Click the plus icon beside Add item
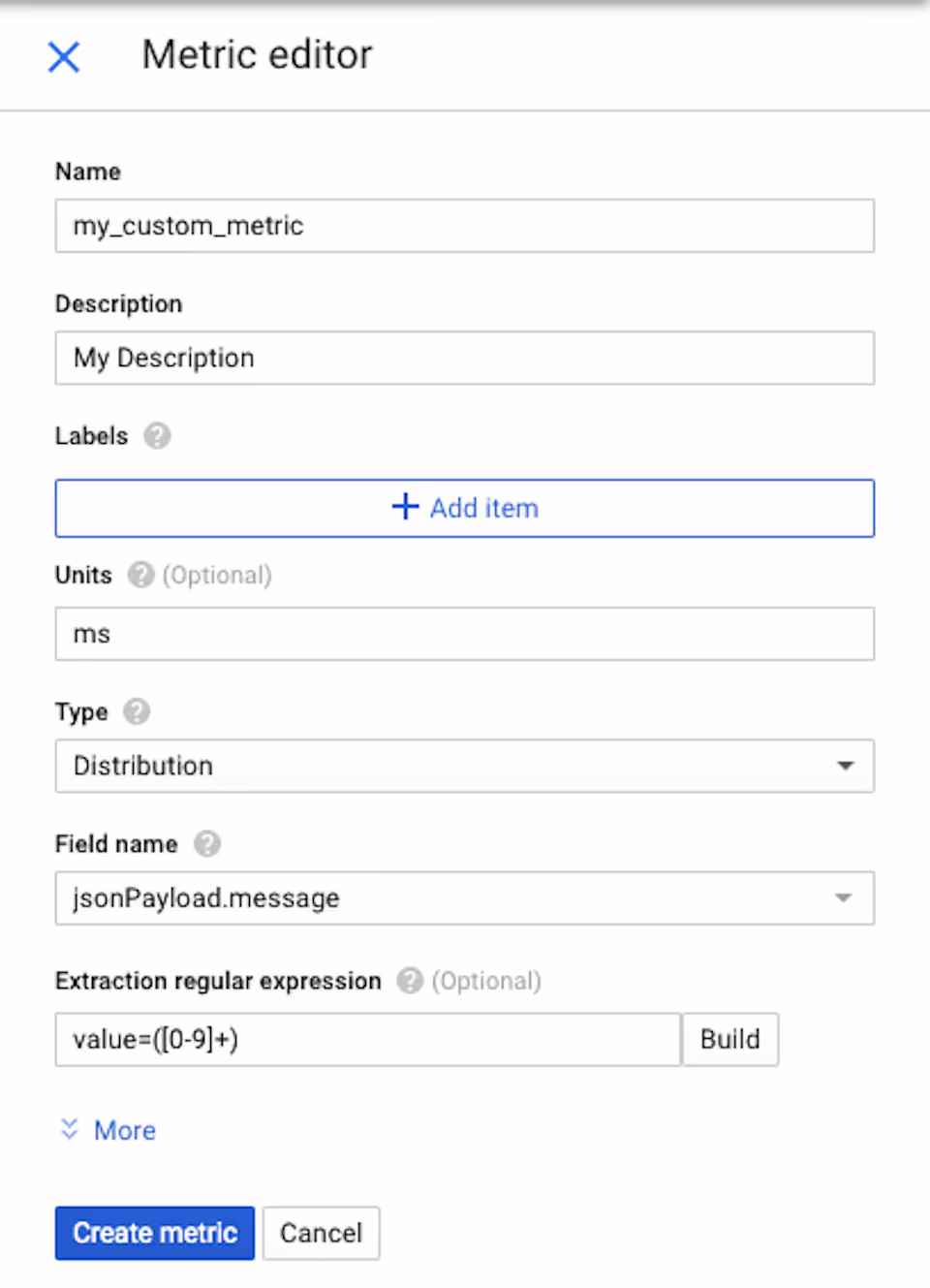930x1288 pixels. pos(405,507)
